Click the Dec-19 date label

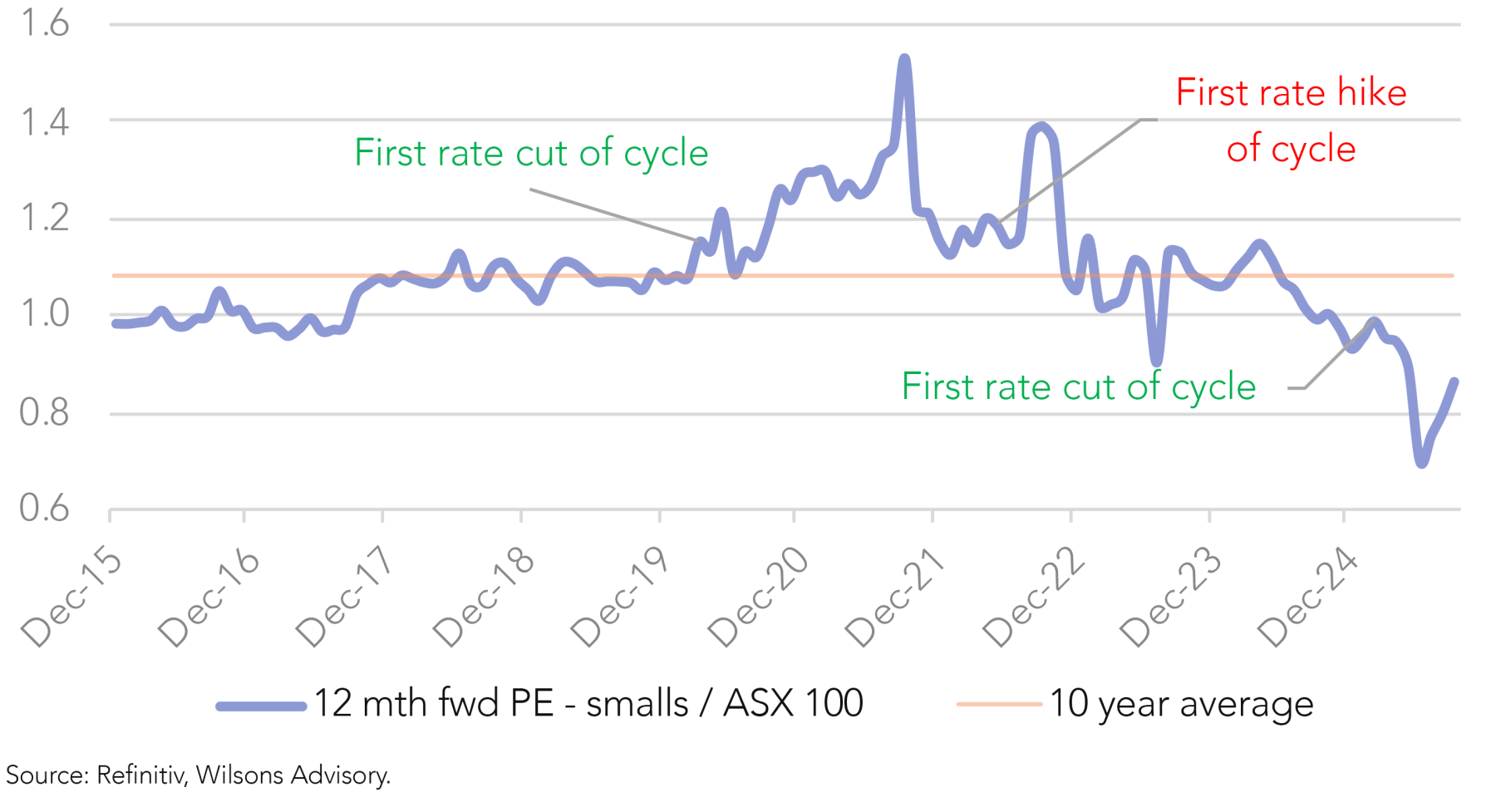click(621, 597)
